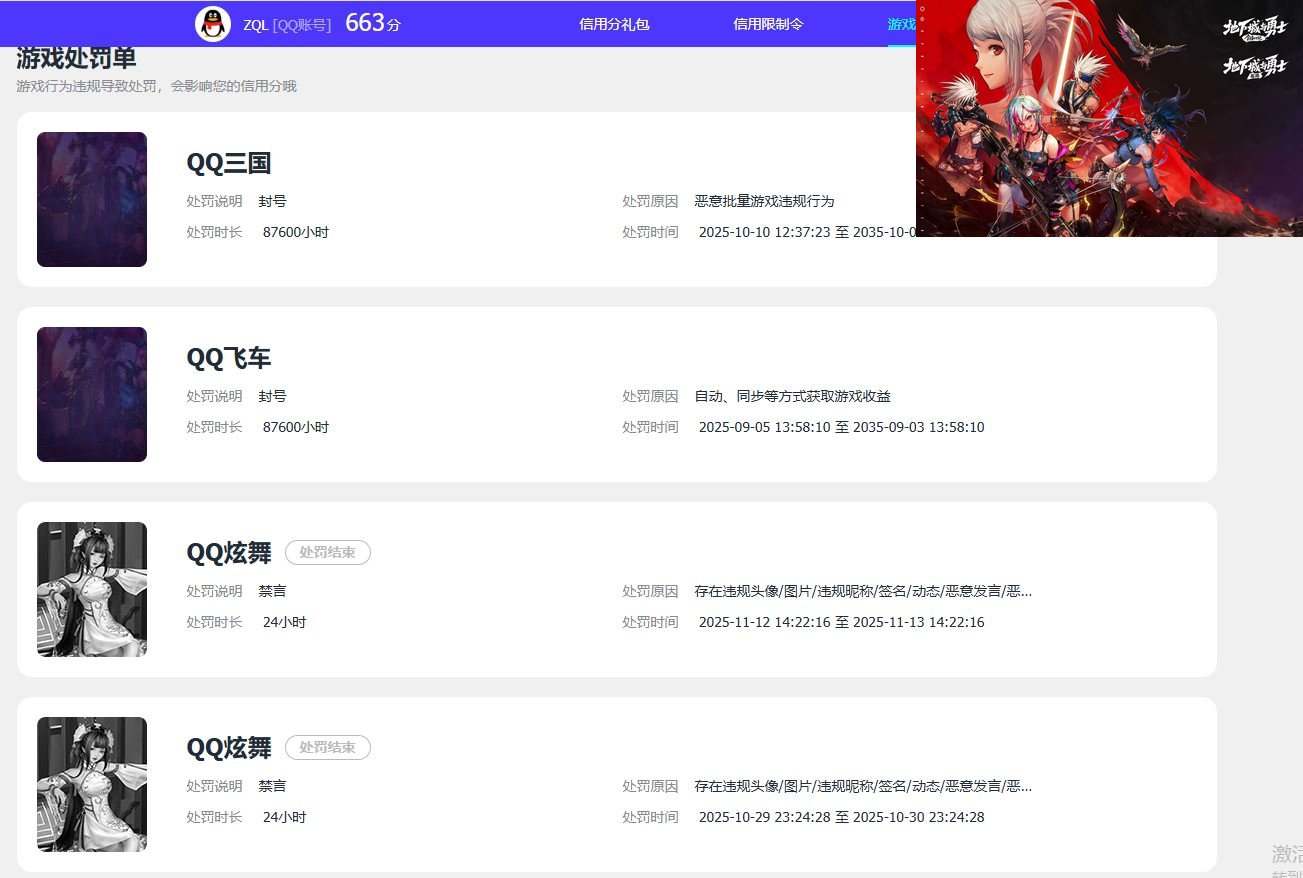Click 处罚时间 label in the QQ飞车 card
1303x878 pixels.
pyautogui.click(x=650, y=427)
